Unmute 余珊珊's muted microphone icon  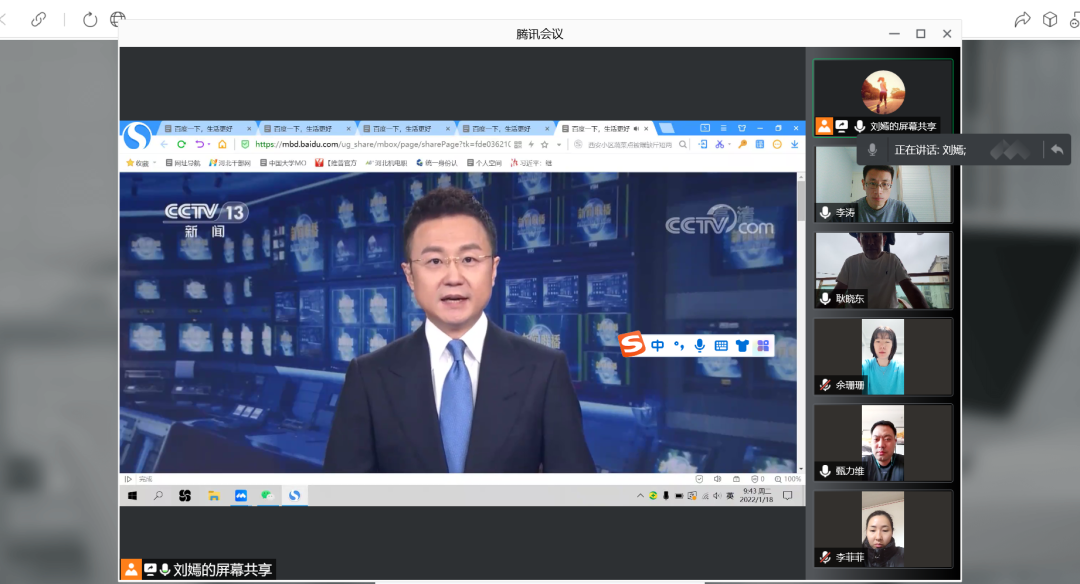point(825,385)
